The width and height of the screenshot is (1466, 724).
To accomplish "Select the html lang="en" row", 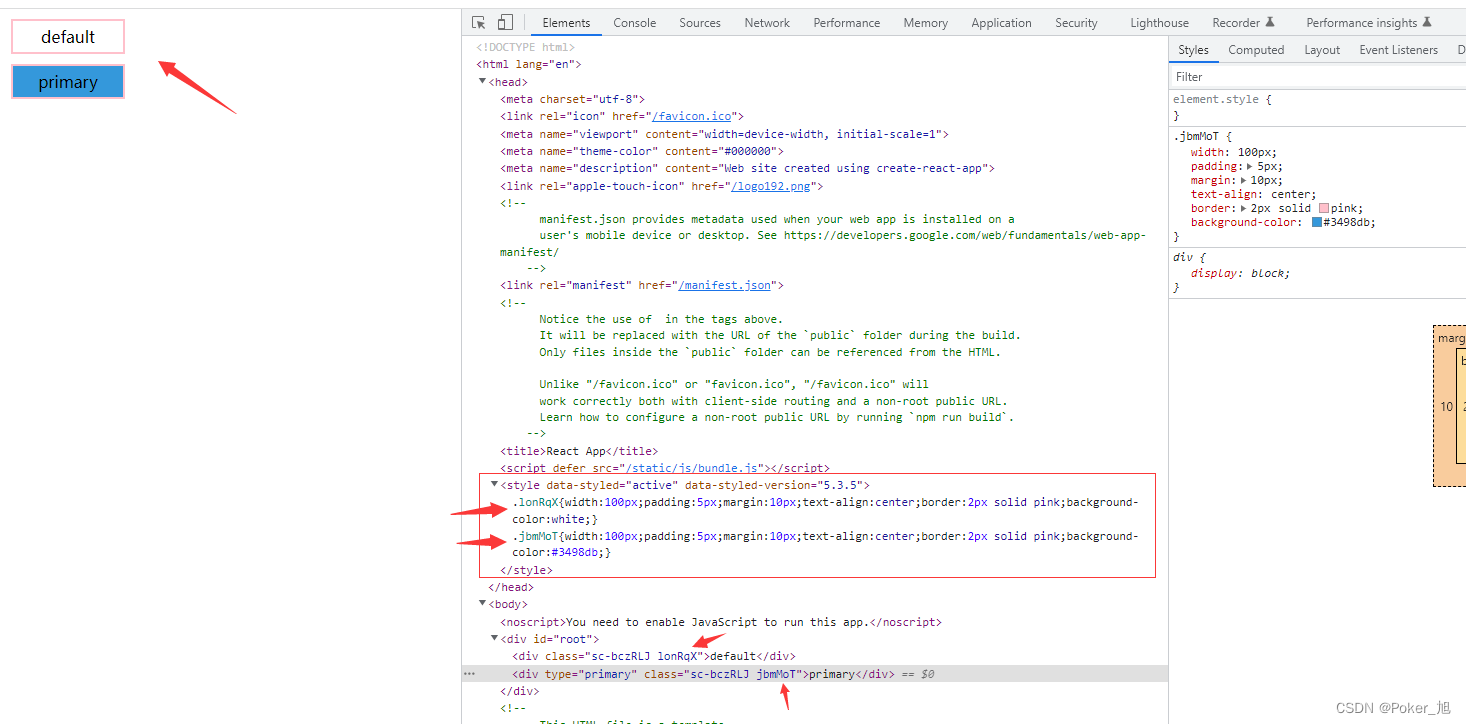I will pos(529,64).
